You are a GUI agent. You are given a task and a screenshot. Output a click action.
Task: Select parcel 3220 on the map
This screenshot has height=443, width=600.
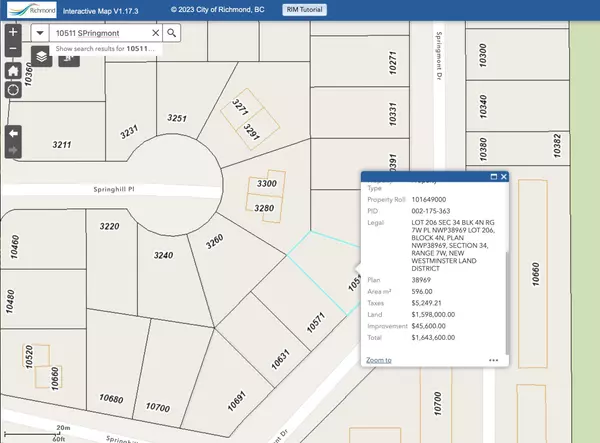109,226
